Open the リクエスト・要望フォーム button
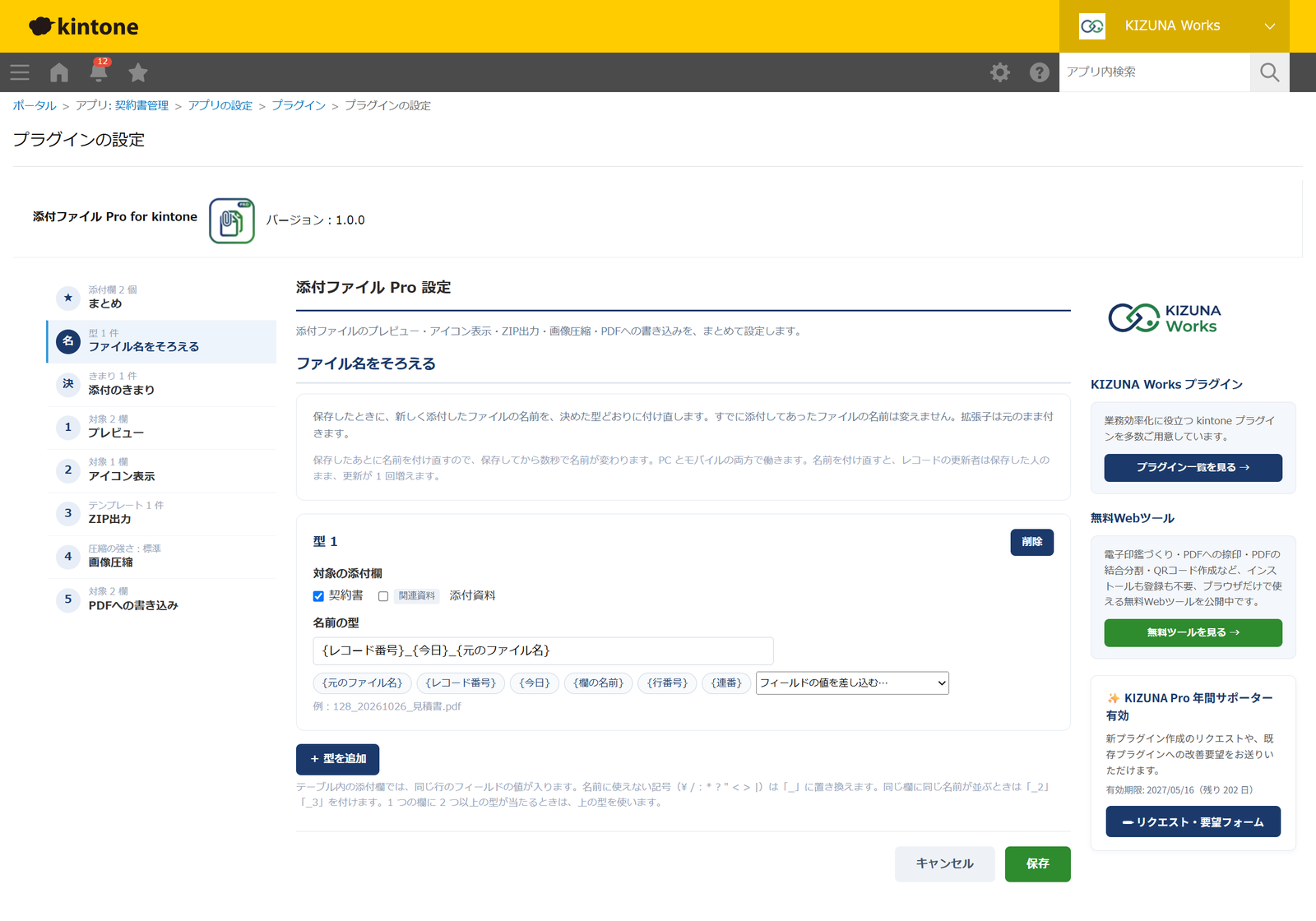1316x921 pixels. tap(1193, 822)
